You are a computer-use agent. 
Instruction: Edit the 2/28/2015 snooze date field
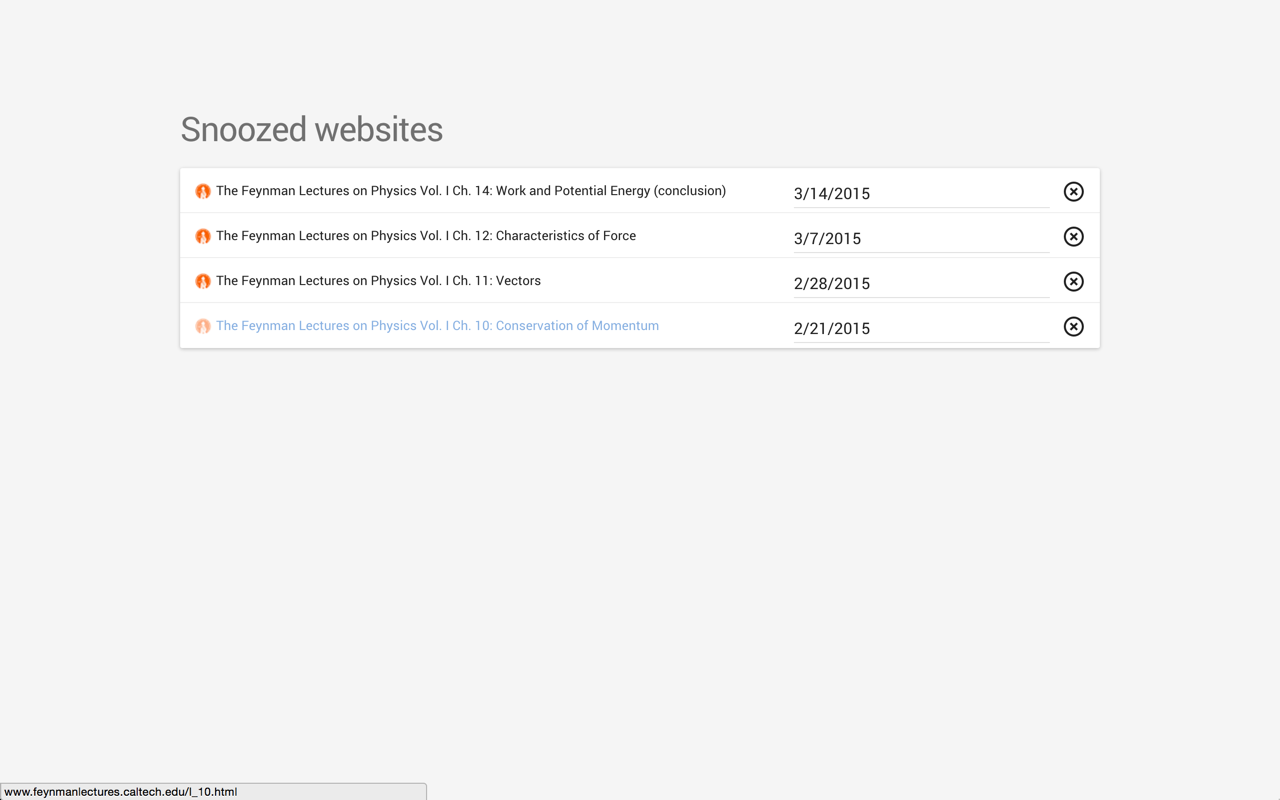pyautogui.click(x=921, y=283)
